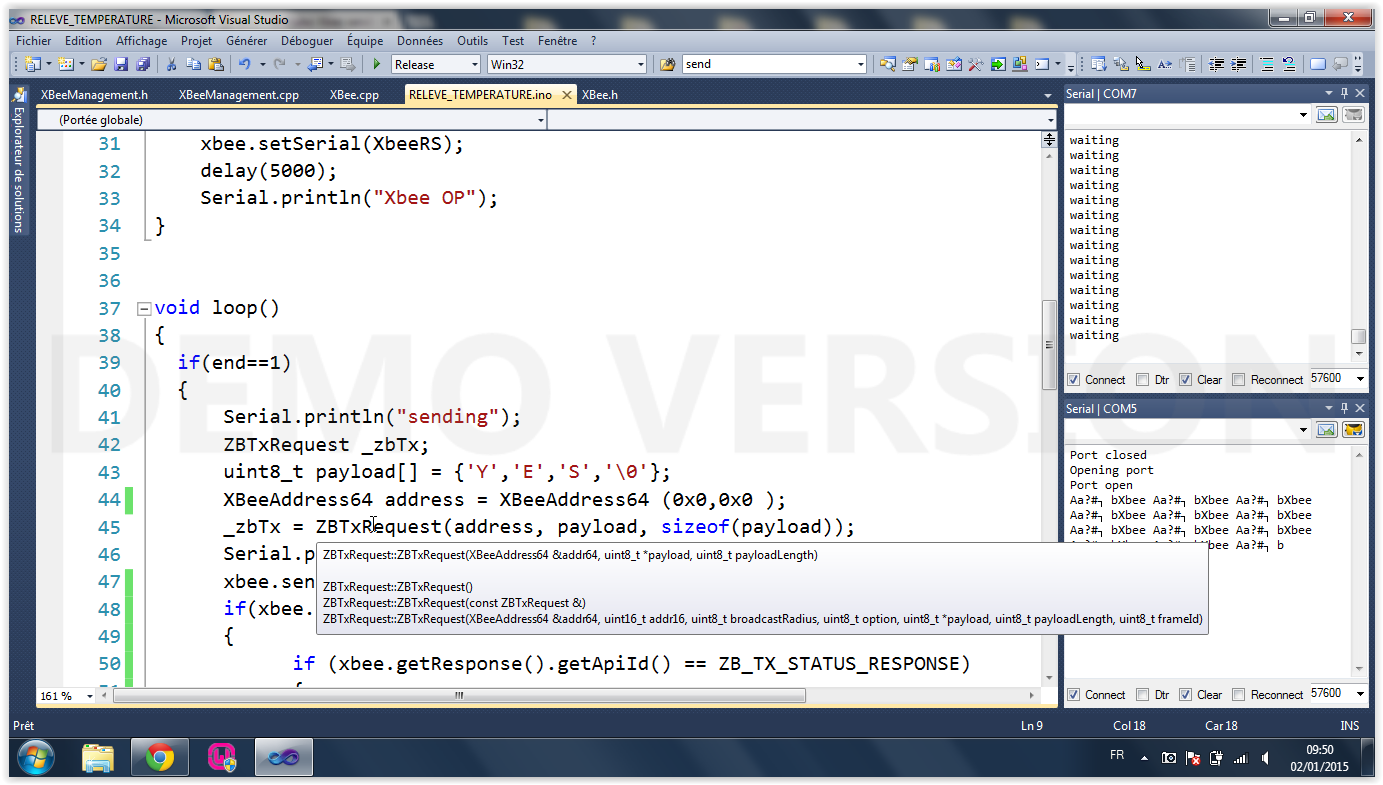Open the Toolbox with the wrench and hammer icon
The image size is (1383, 785).
976,64
